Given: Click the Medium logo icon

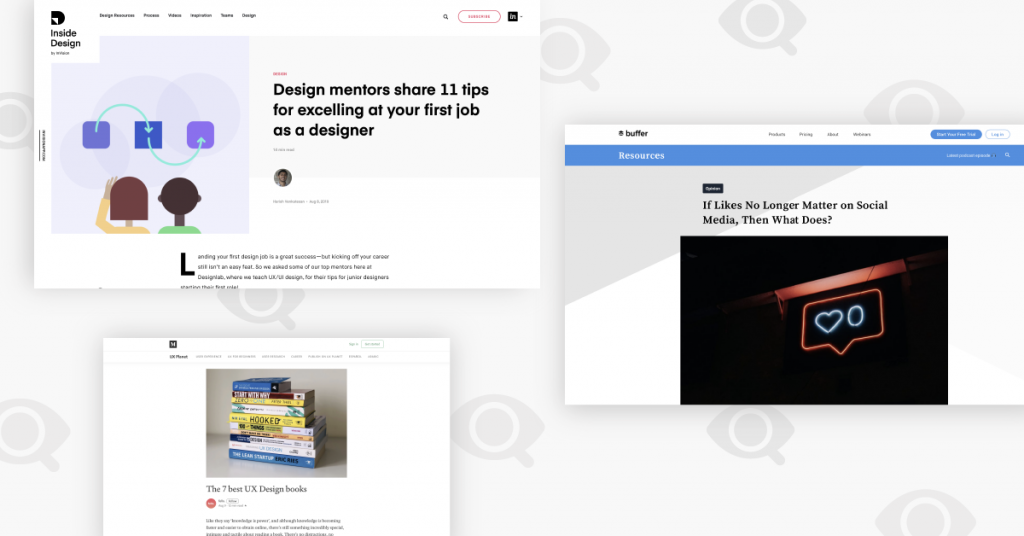Looking at the screenshot, I should coord(173,343).
